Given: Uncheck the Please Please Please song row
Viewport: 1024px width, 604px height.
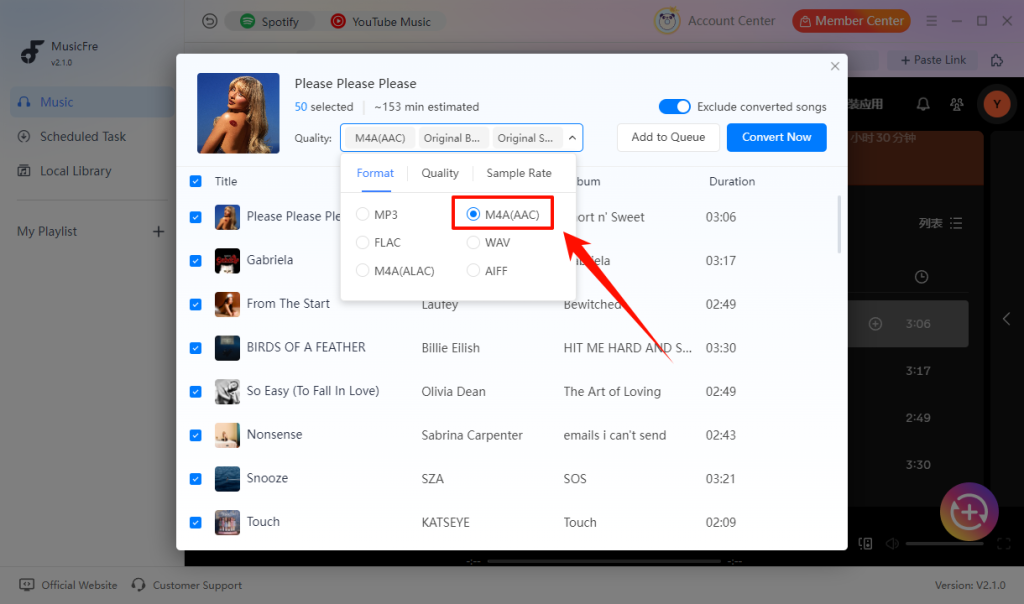Looking at the screenshot, I should tap(195, 217).
